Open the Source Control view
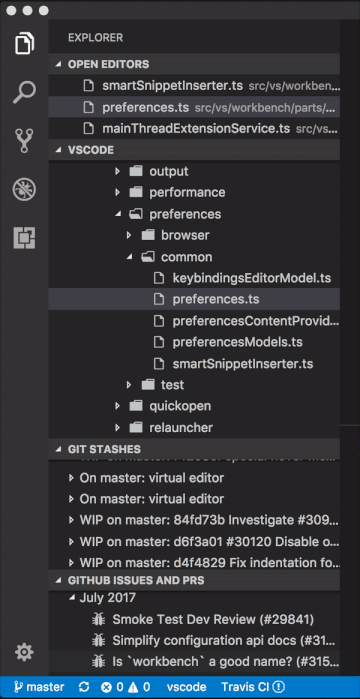The height and width of the screenshot is (699, 360). pyautogui.click(x=24, y=141)
